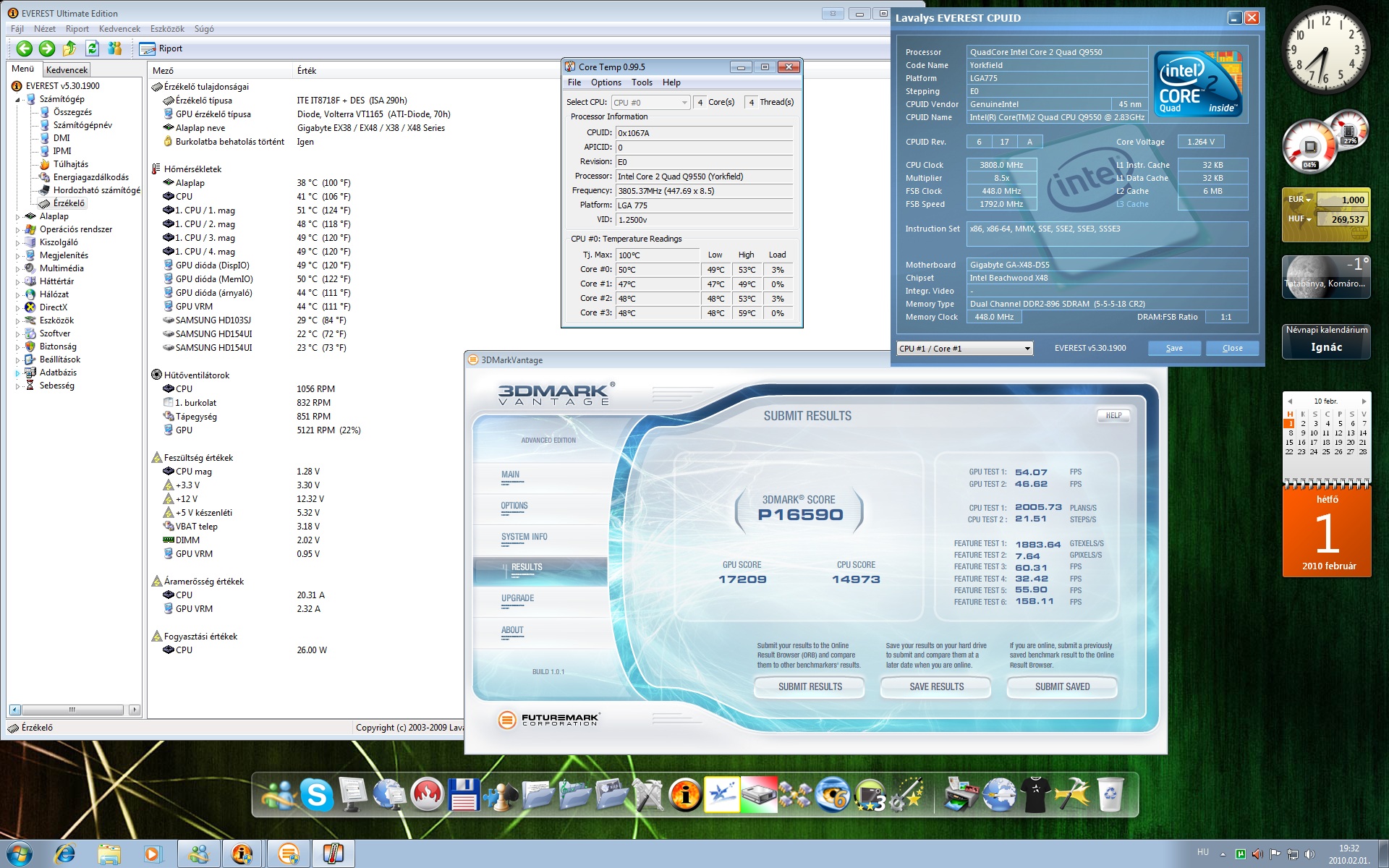Go to next month on the calendar gadget

(x=1364, y=401)
